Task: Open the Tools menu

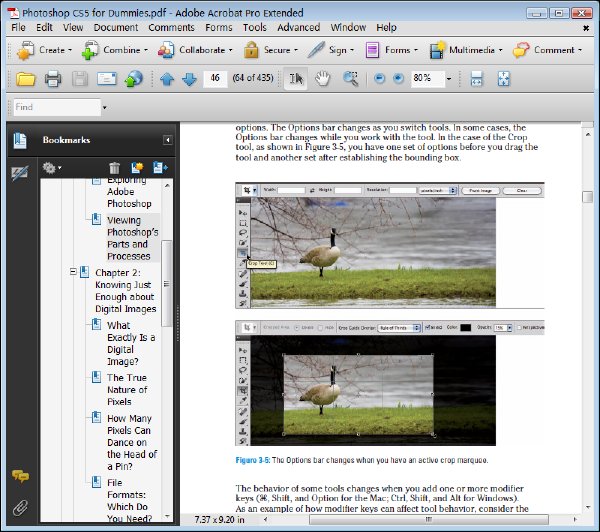Action: [254, 28]
